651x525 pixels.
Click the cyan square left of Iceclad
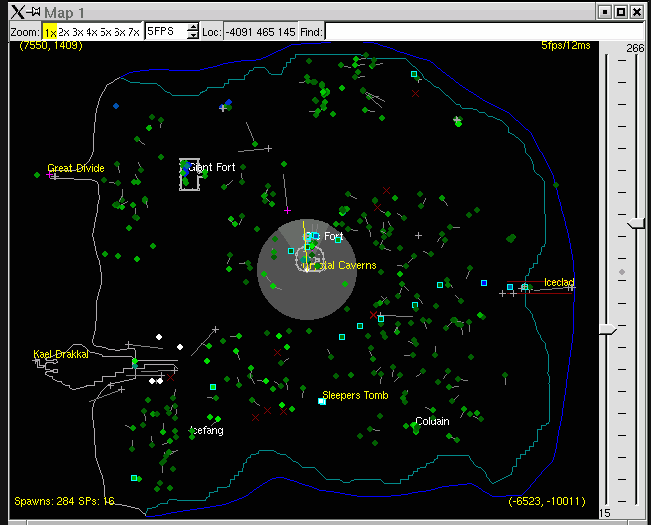point(510,287)
